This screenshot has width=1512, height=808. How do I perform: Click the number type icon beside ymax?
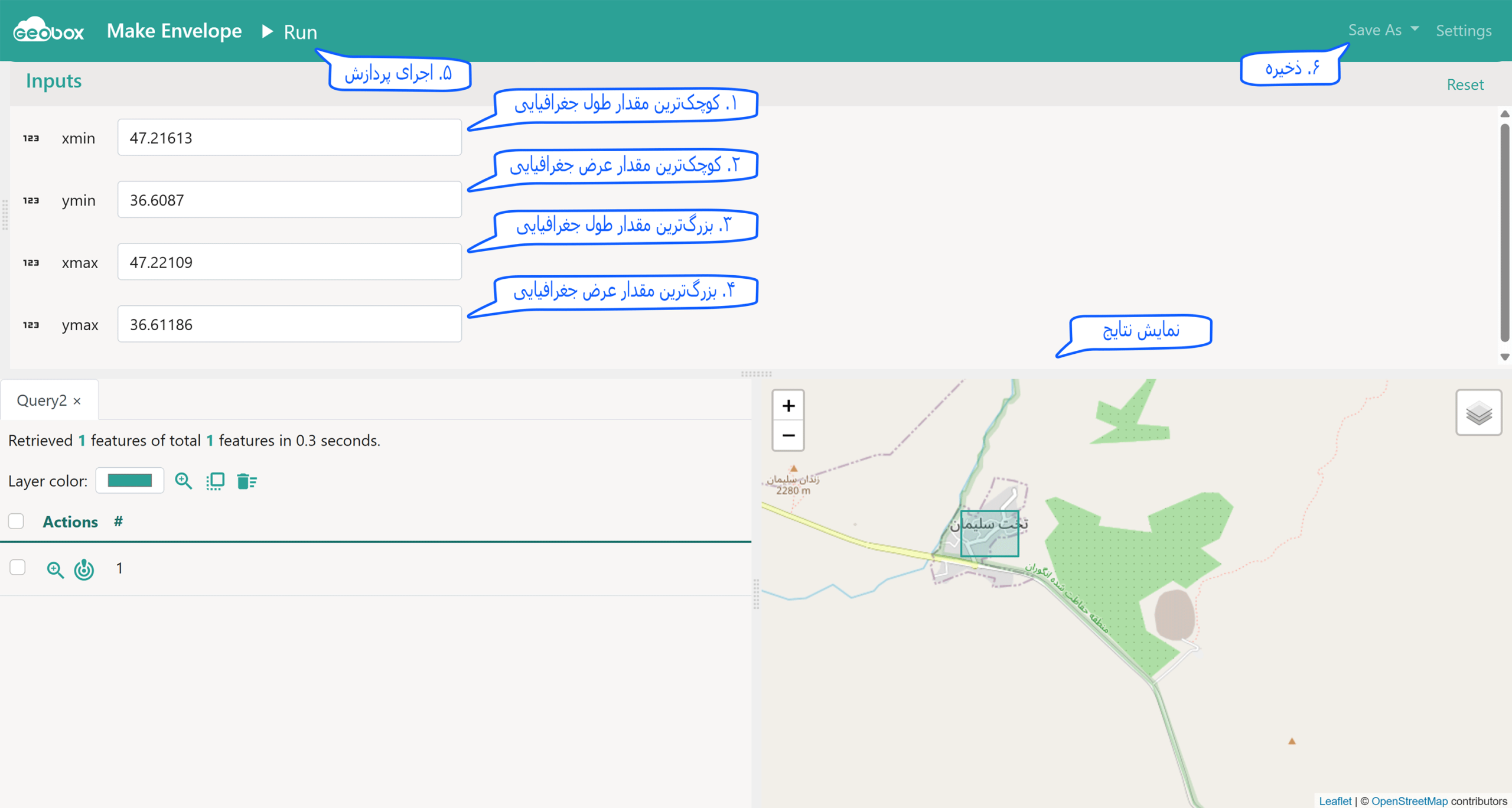click(x=31, y=325)
